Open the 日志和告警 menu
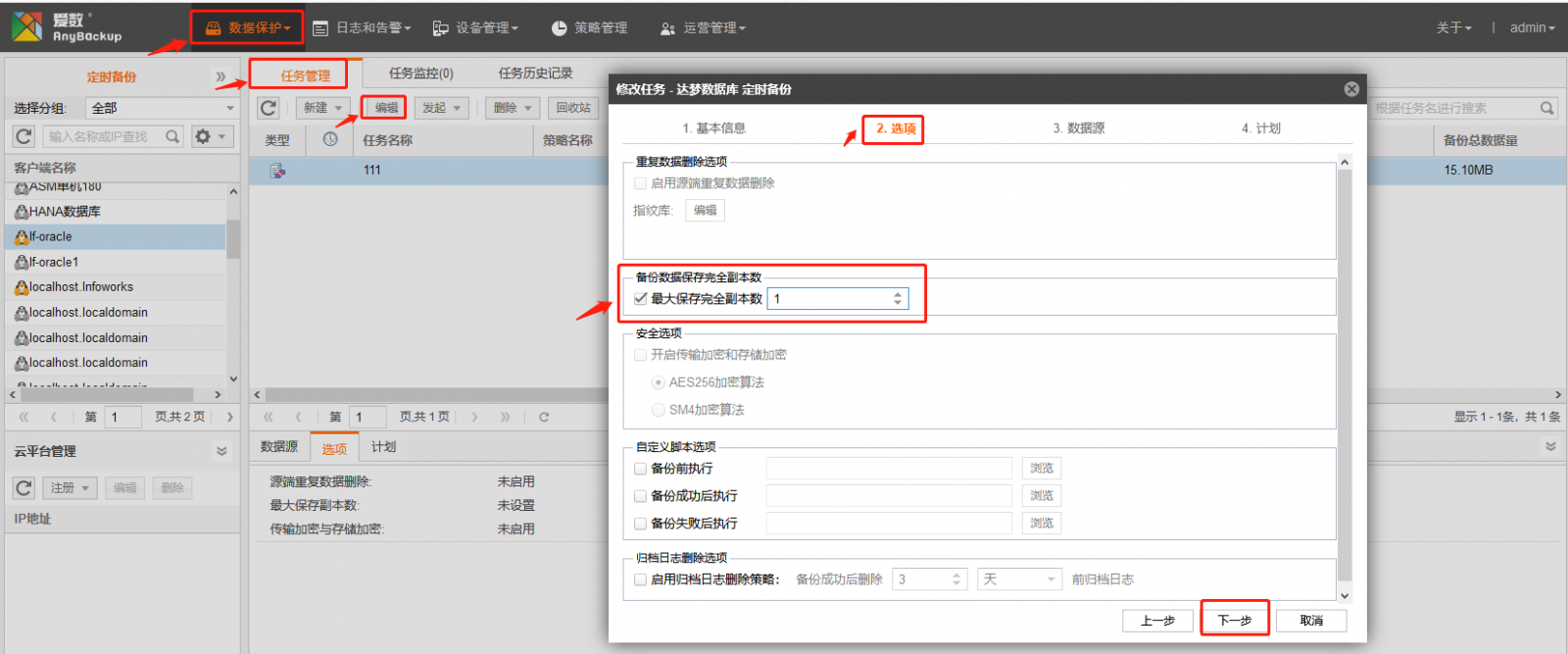Image resolution: width=1568 pixels, height=654 pixels. pyautogui.click(x=362, y=27)
